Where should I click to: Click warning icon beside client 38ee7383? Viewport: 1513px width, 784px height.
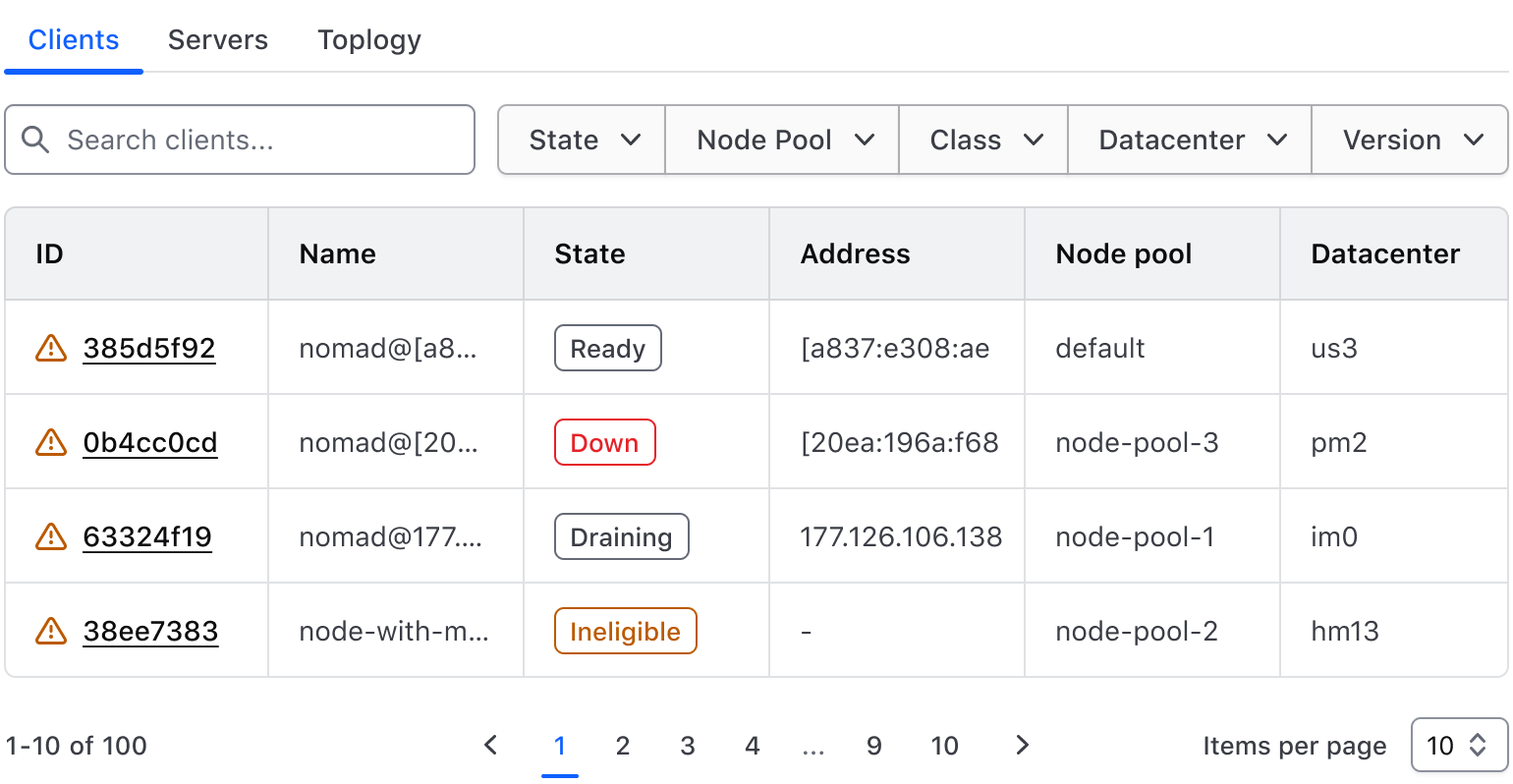tap(51, 631)
